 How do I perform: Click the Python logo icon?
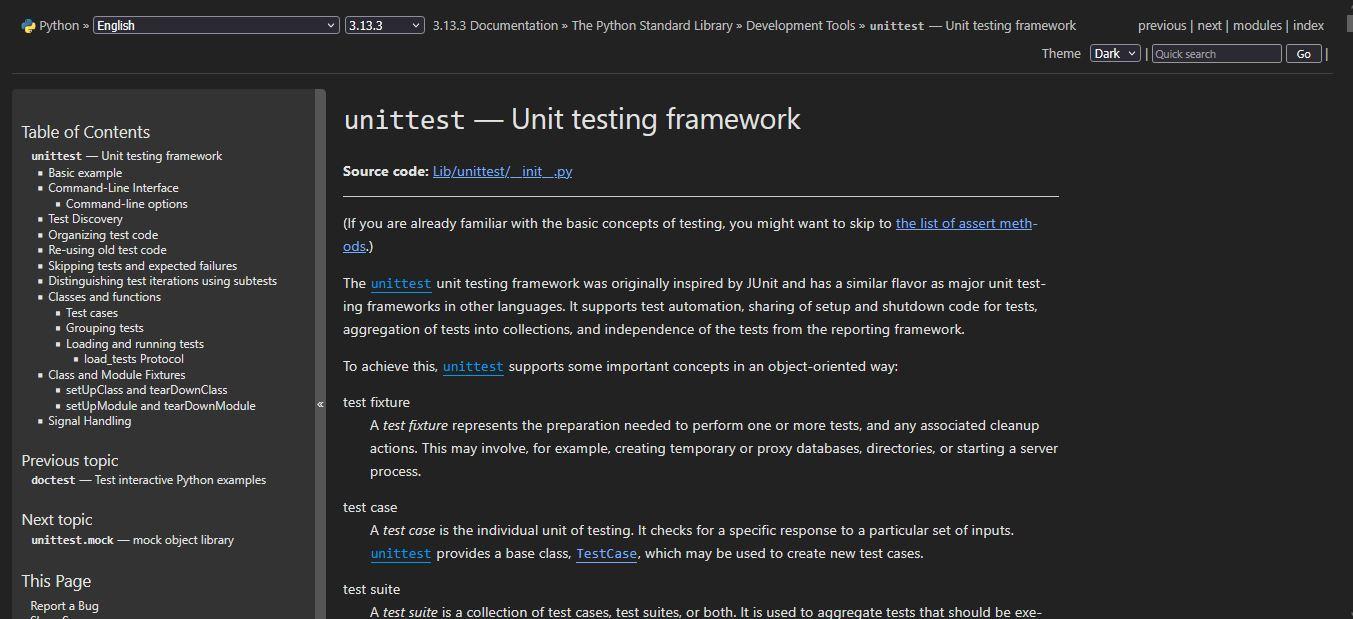click(x=28, y=26)
